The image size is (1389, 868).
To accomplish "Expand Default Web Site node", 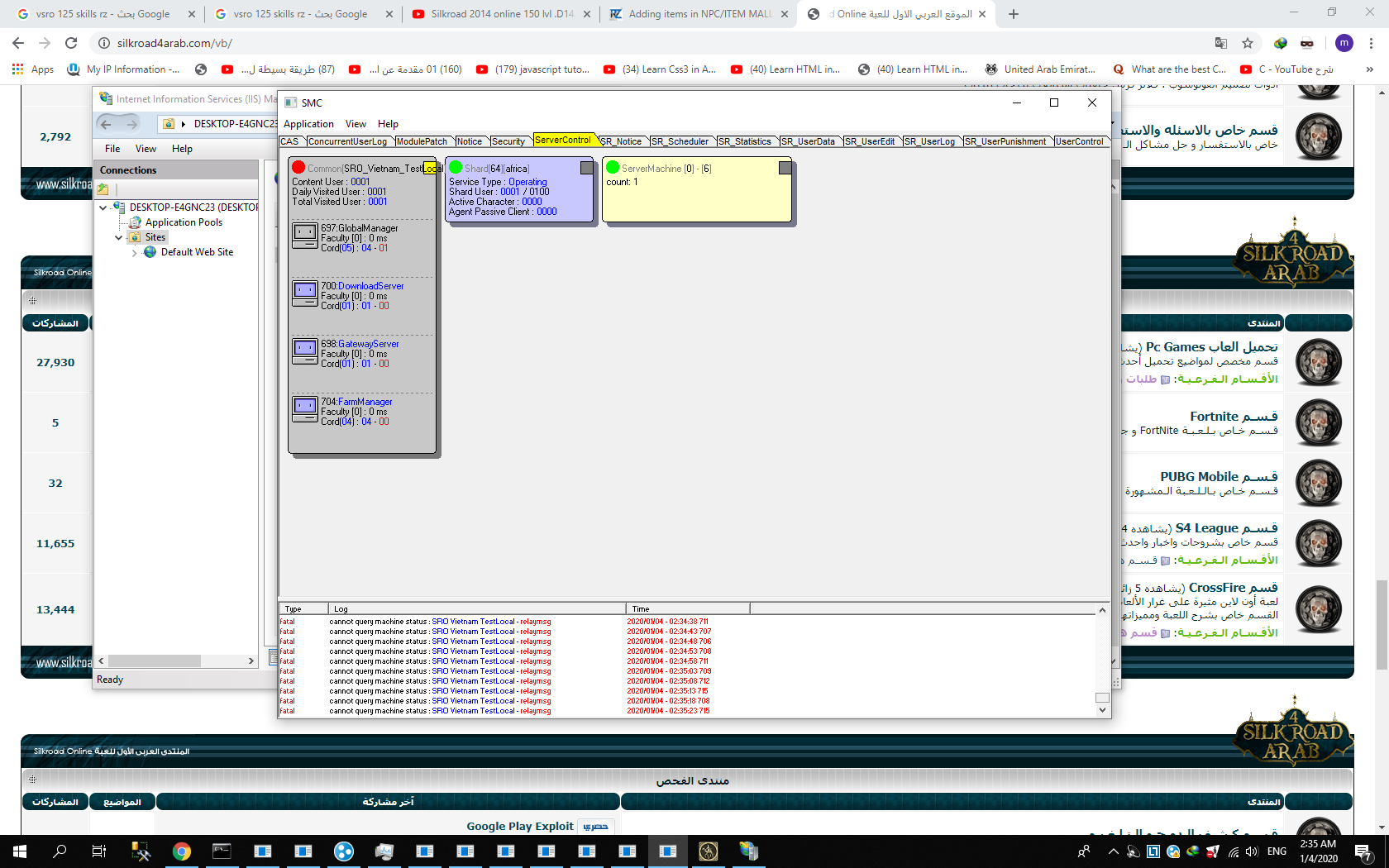I will (135, 252).
